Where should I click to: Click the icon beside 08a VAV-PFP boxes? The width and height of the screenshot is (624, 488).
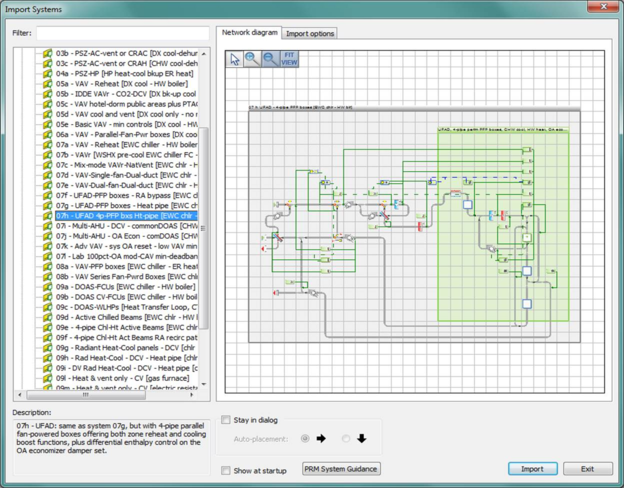(x=47, y=266)
